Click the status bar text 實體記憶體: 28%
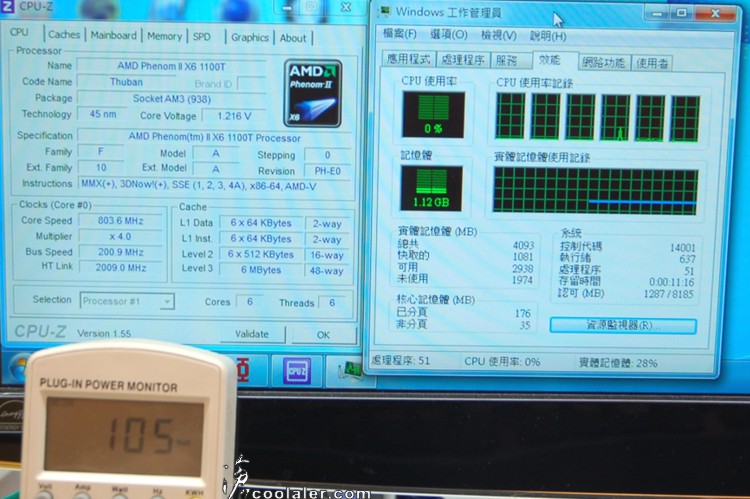 pos(618,363)
